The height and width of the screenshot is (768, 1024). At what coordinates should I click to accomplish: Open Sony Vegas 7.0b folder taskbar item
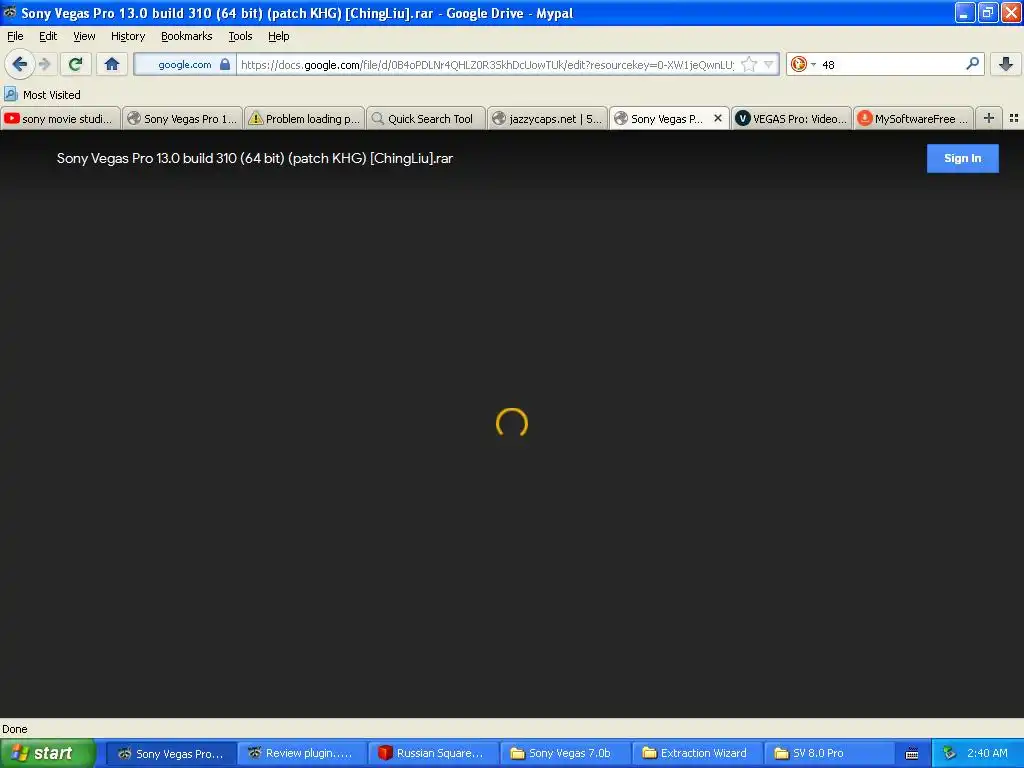click(x=565, y=753)
